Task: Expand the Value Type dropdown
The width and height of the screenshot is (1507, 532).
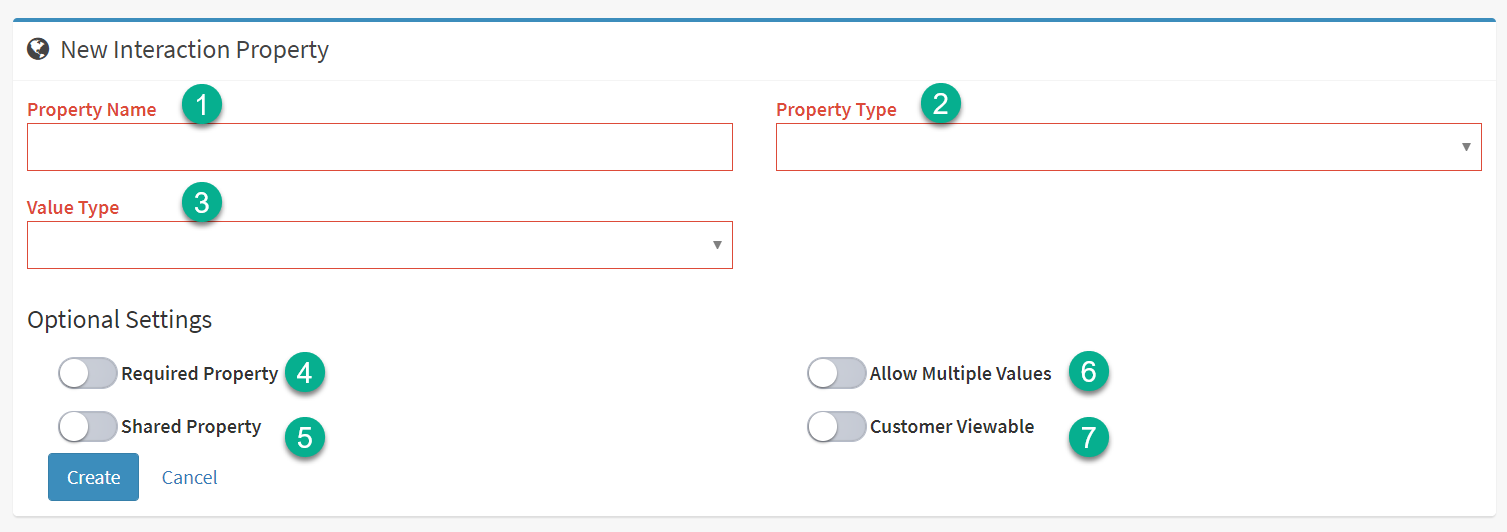Action: click(x=380, y=245)
